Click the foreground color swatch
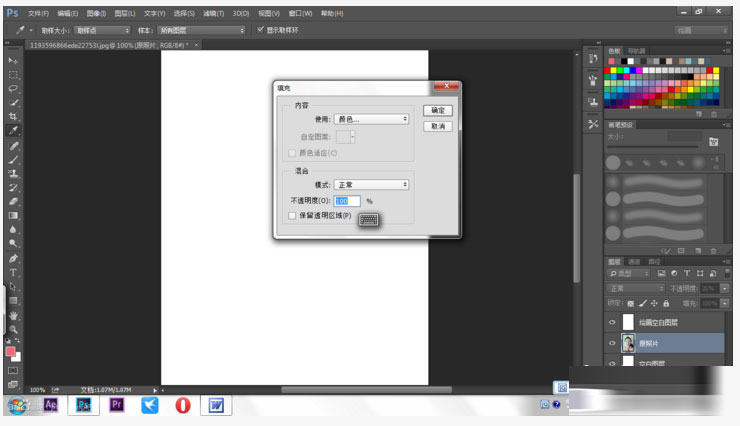Screen dimensions: 740x426 pos(10,351)
